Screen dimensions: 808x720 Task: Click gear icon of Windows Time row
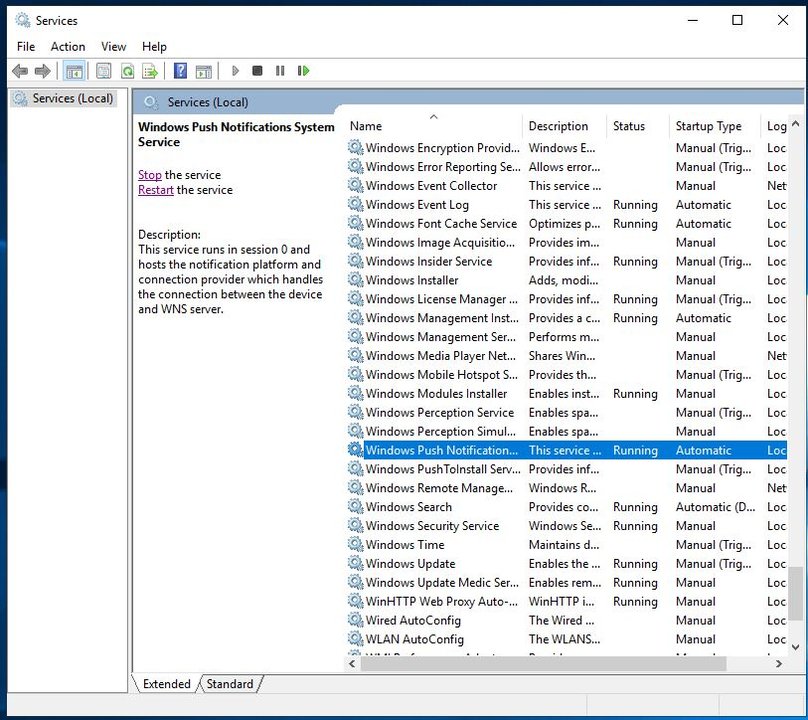[355, 544]
